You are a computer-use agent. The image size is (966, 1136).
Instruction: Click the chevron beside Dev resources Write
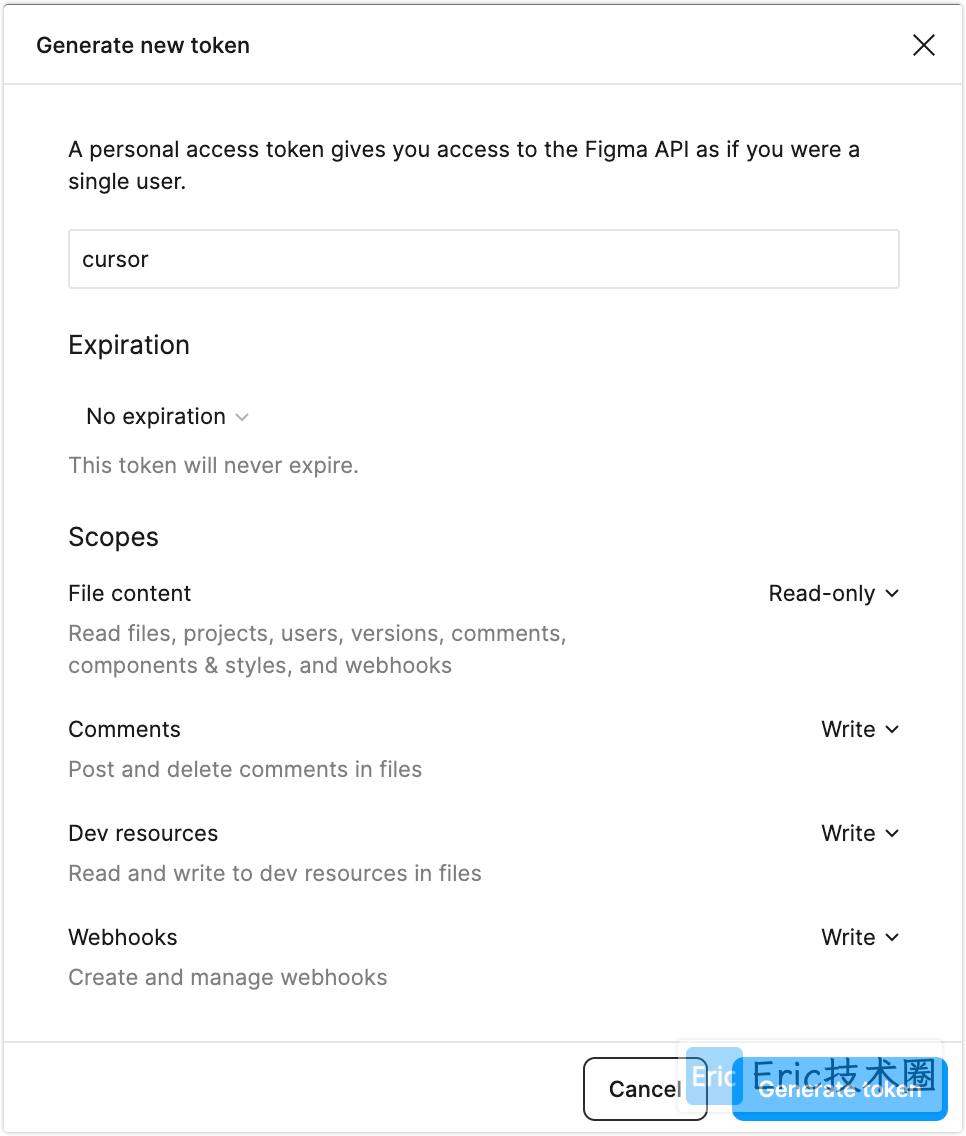click(x=894, y=833)
